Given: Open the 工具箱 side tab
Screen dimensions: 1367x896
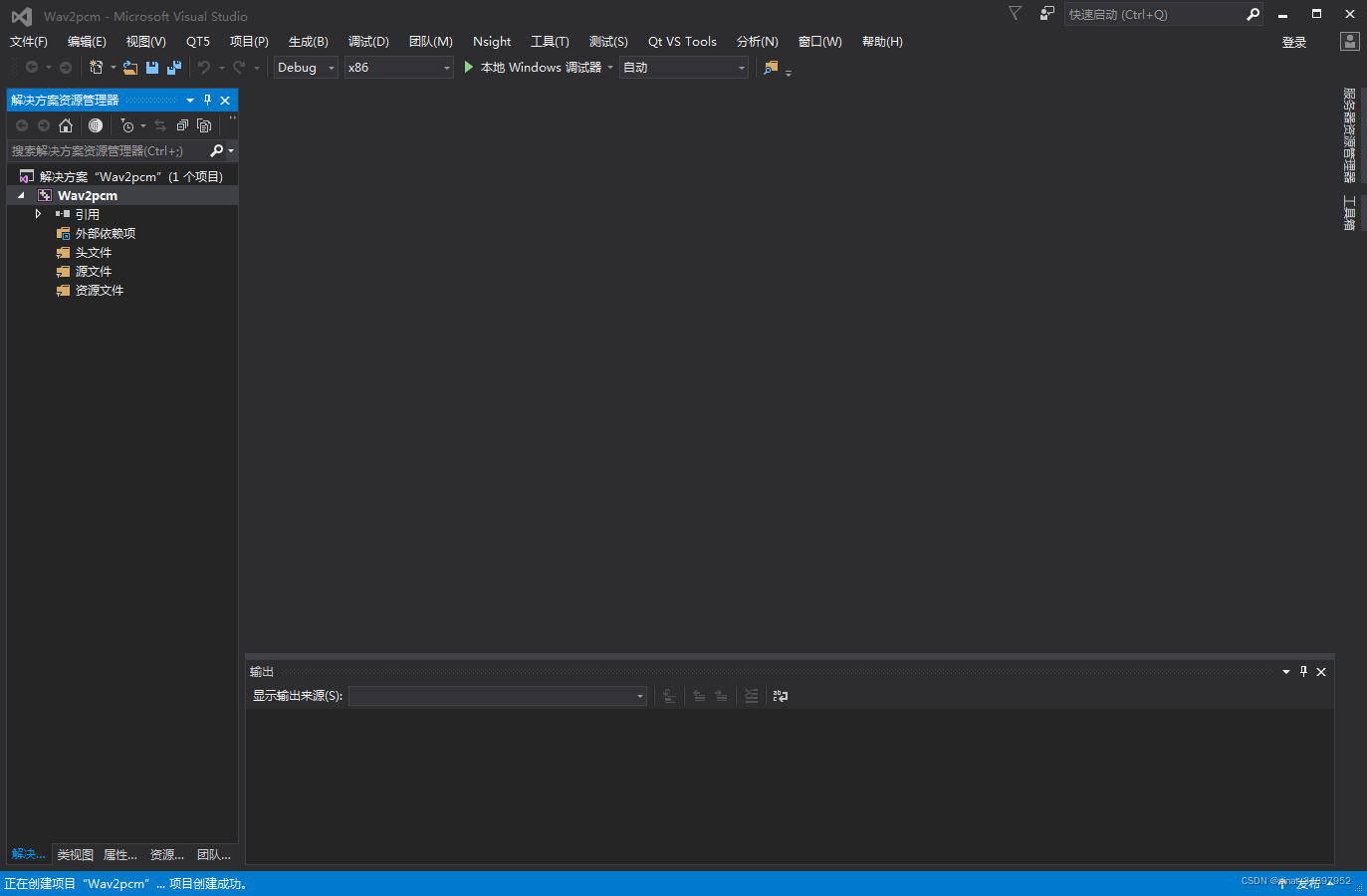Looking at the screenshot, I should pos(1349,213).
